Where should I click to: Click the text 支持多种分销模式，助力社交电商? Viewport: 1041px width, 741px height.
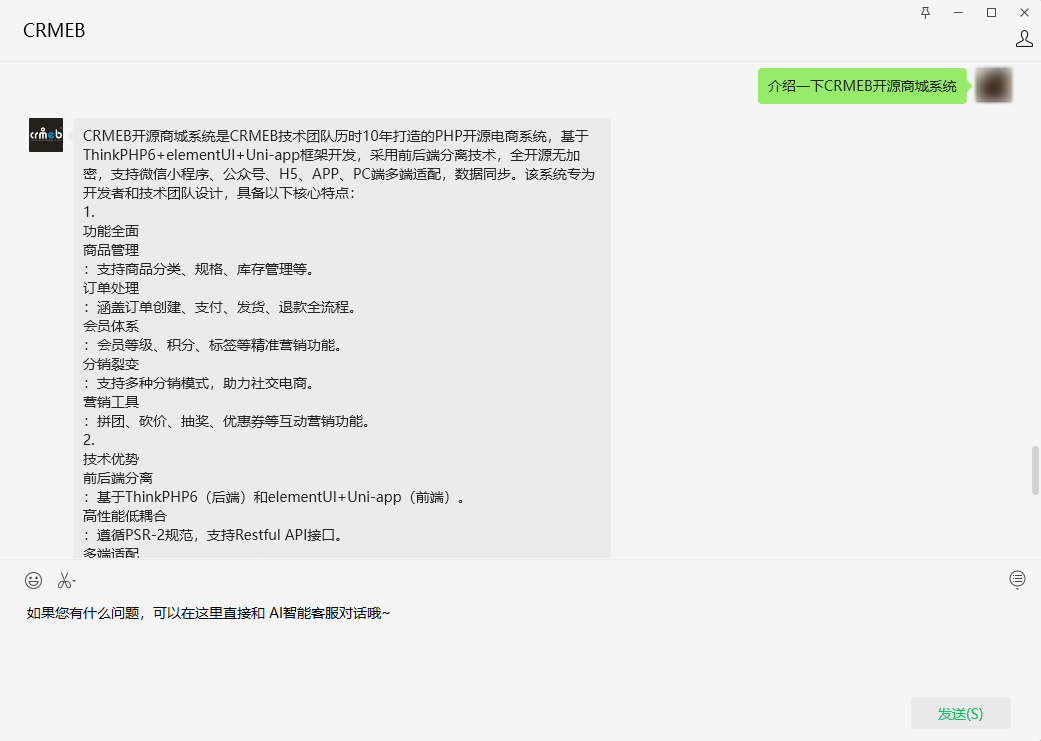coord(202,383)
